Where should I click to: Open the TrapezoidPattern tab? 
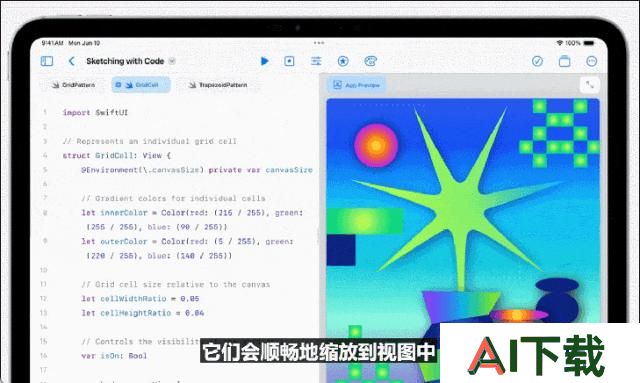point(218,85)
